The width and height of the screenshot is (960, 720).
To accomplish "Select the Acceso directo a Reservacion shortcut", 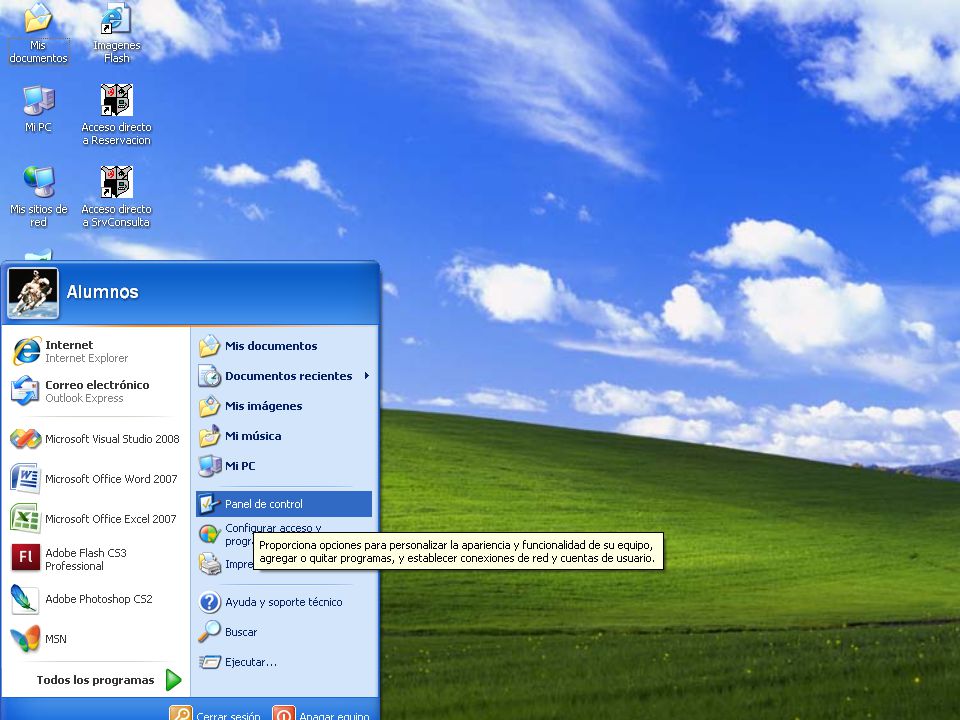I will click(x=116, y=115).
